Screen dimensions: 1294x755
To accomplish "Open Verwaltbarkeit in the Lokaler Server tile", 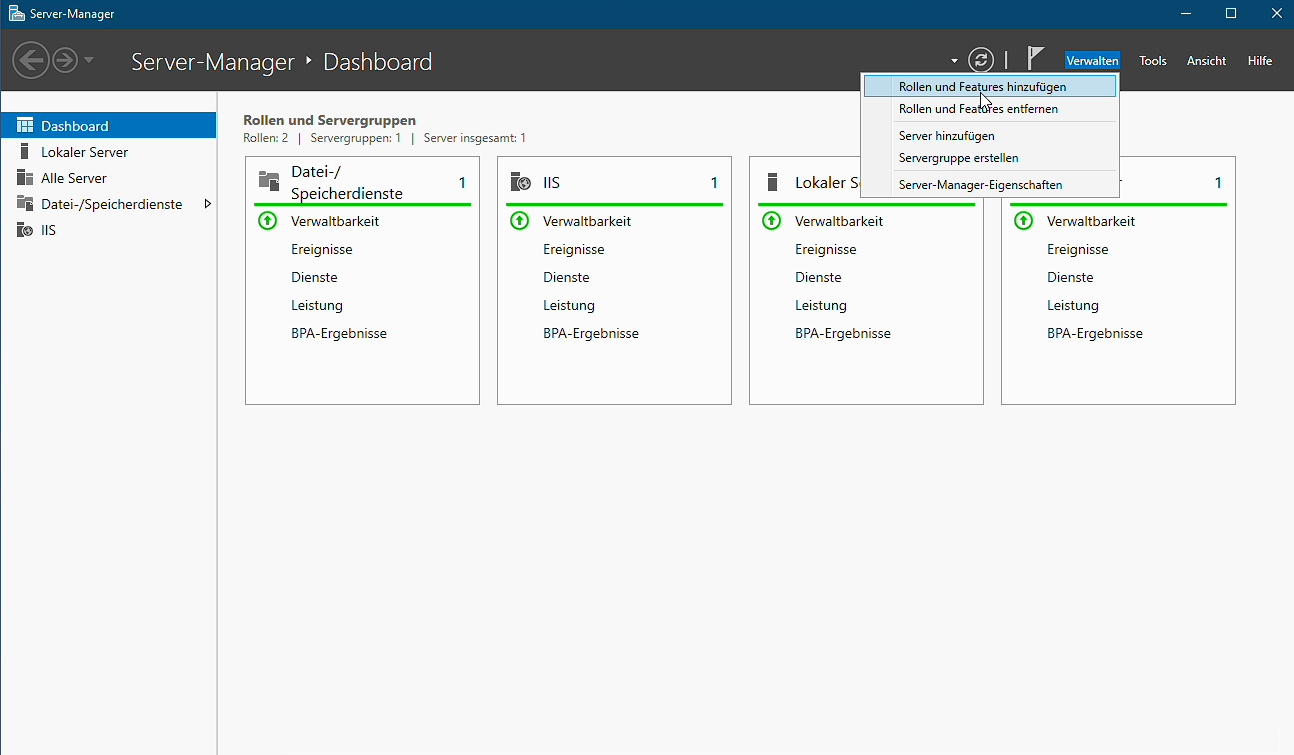I will coord(839,221).
